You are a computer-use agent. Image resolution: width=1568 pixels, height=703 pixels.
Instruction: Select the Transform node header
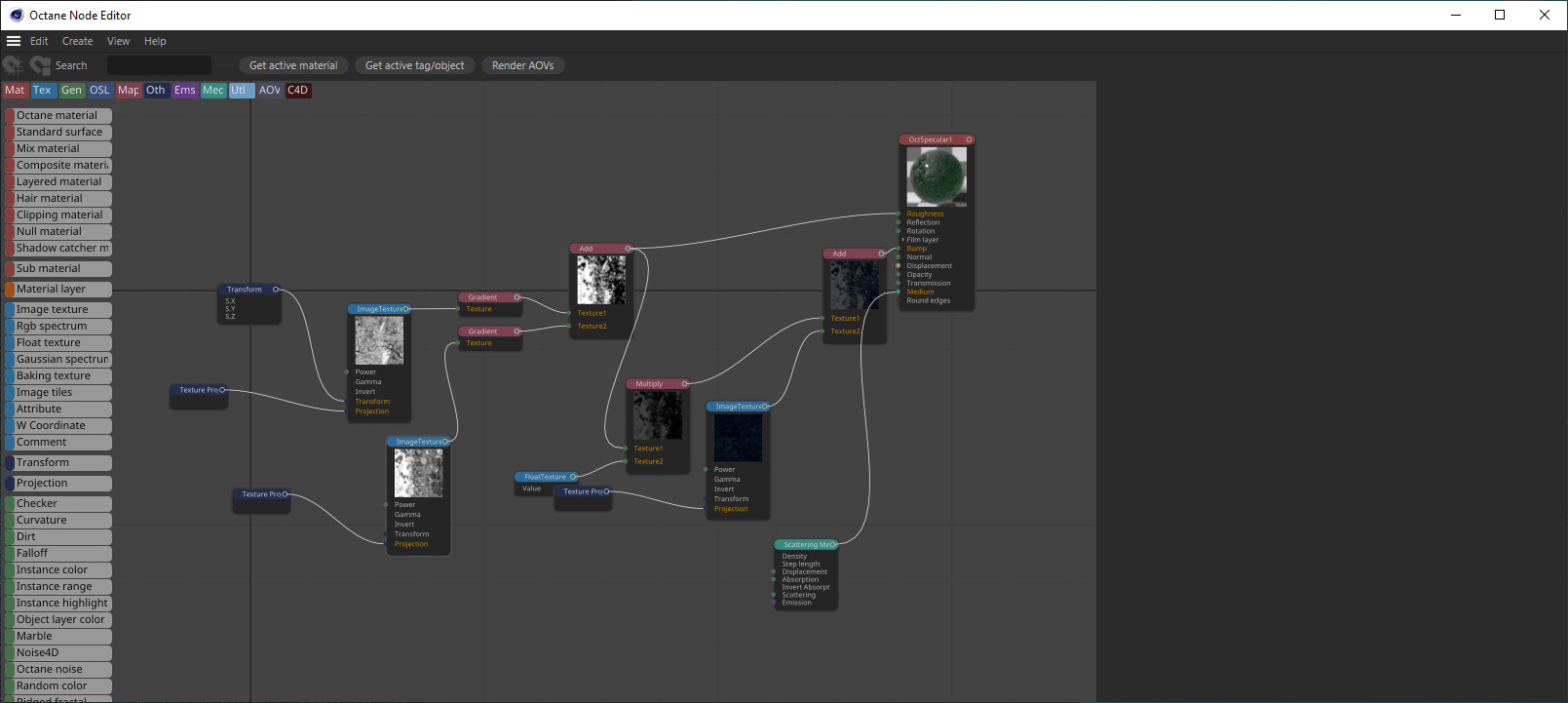(249, 290)
